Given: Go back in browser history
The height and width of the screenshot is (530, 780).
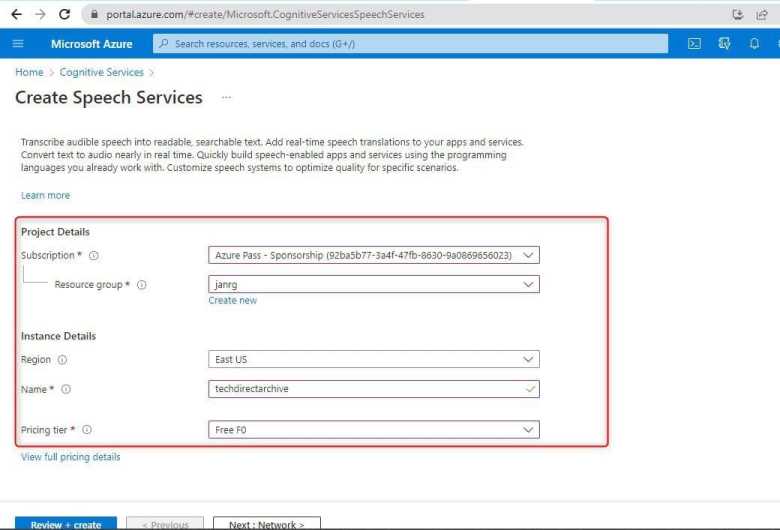Looking at the screenshot, I should (x=16, y=14).
